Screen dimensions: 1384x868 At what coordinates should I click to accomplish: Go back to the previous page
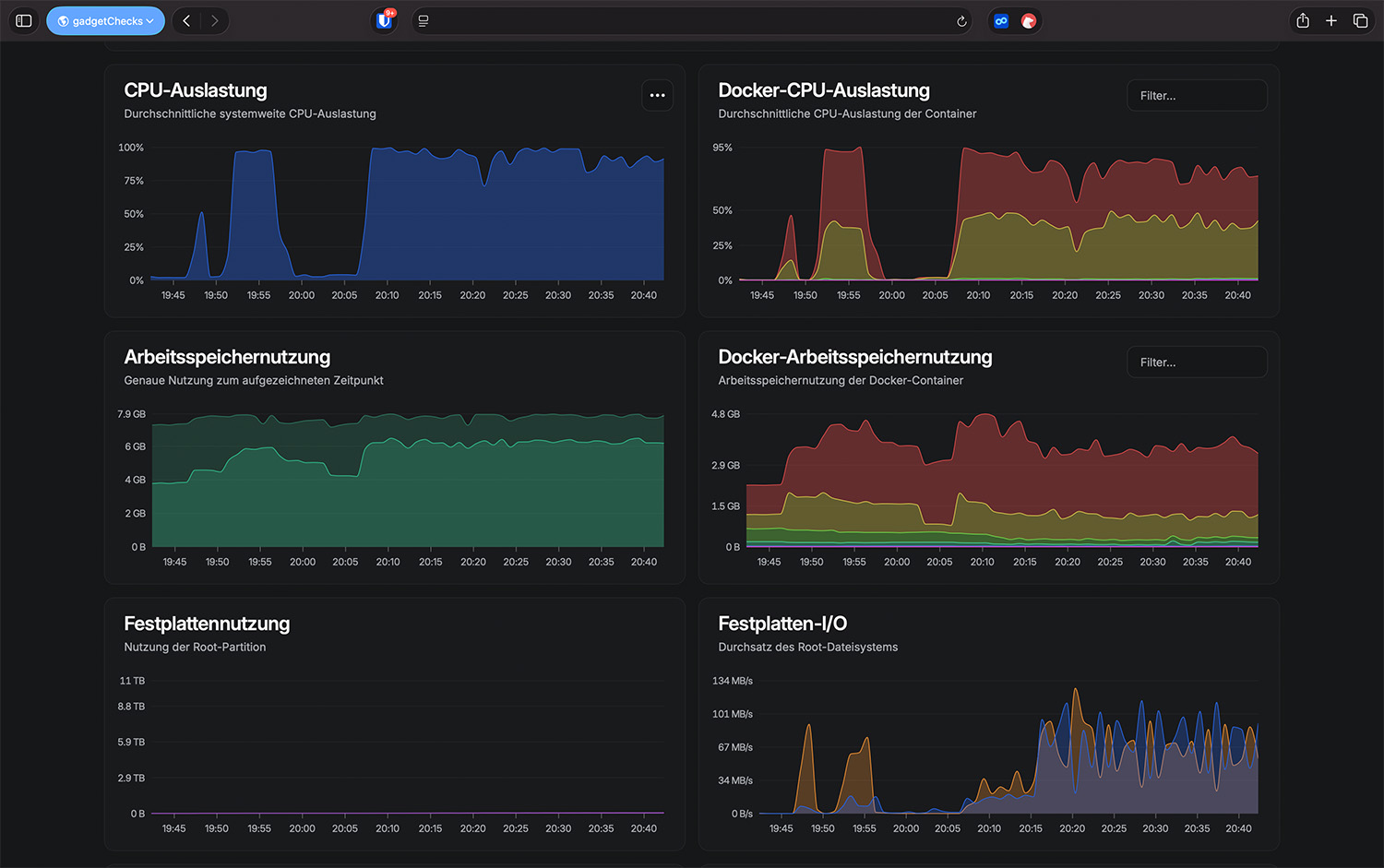point(186,20)
